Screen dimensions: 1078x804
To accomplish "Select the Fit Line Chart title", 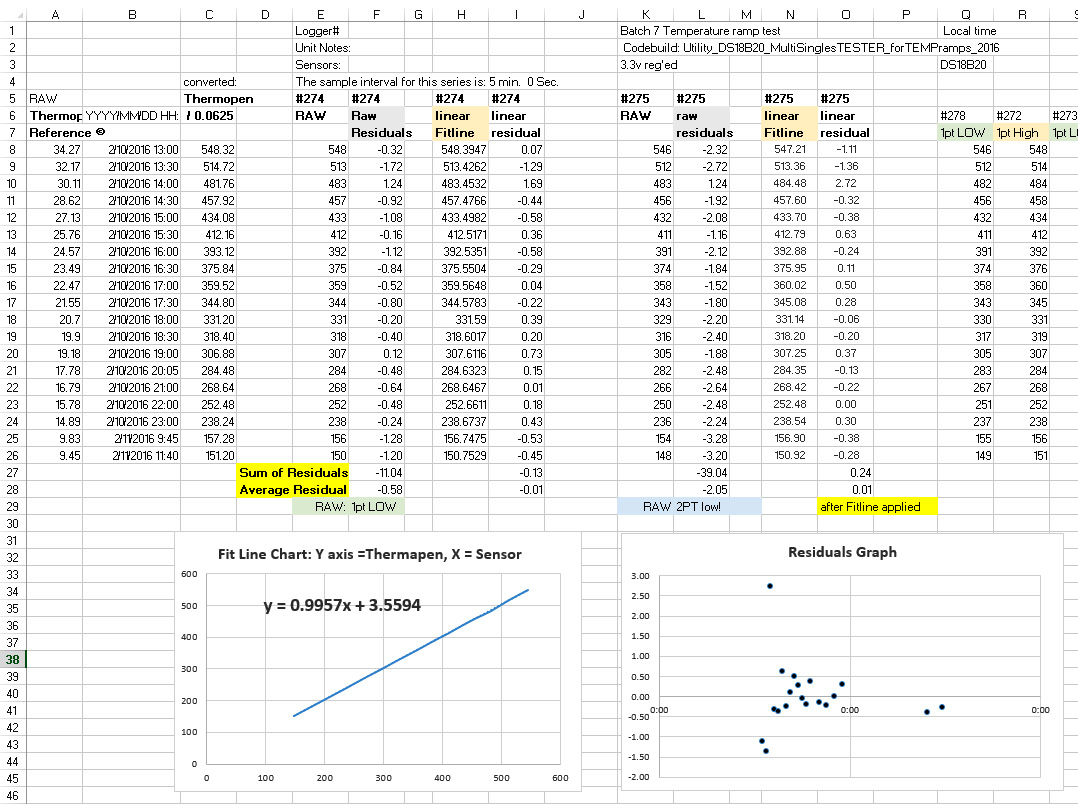I will (x=370, y=554).
